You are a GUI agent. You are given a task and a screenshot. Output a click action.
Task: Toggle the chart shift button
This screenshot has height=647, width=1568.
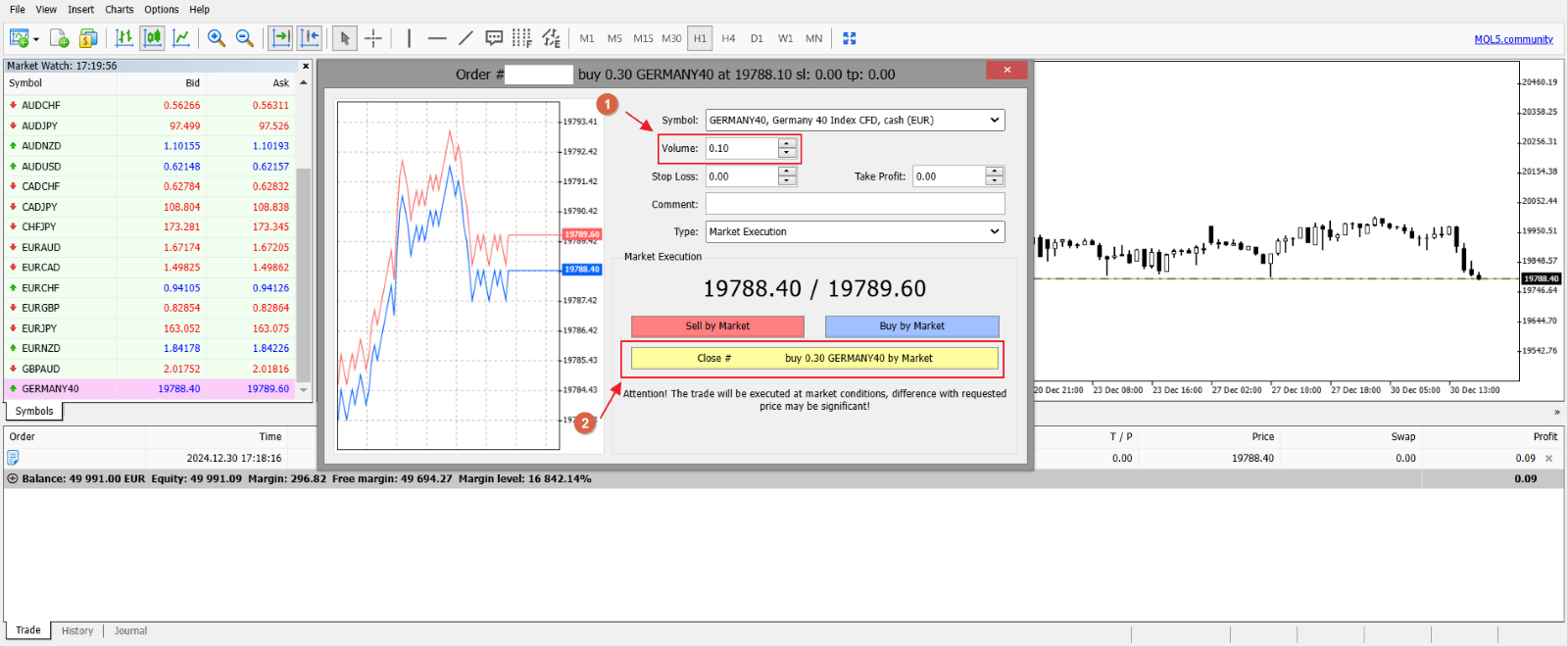tap(310, 38)
